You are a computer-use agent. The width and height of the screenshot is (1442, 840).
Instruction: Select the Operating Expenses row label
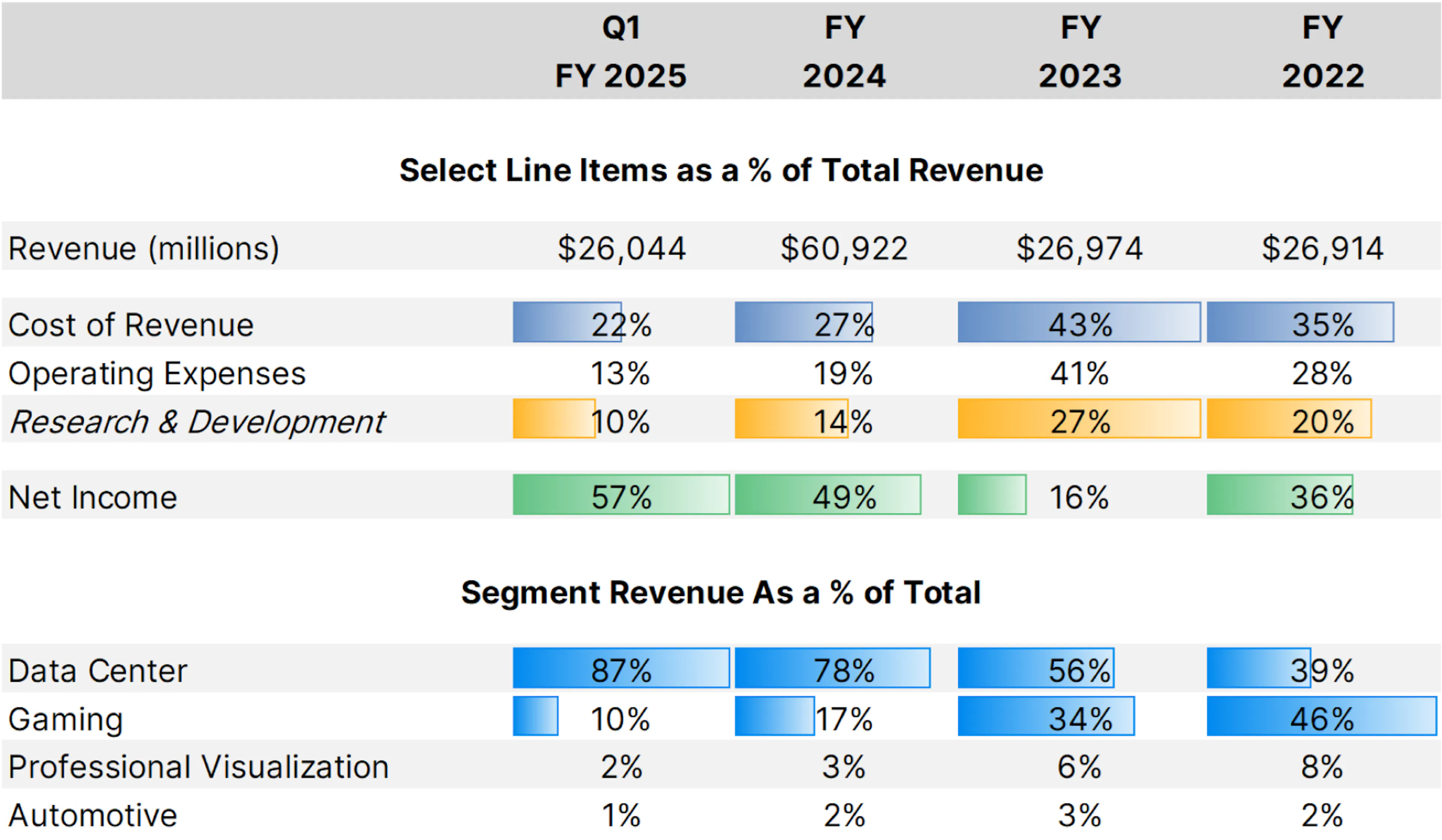click(x=157, y=375)
